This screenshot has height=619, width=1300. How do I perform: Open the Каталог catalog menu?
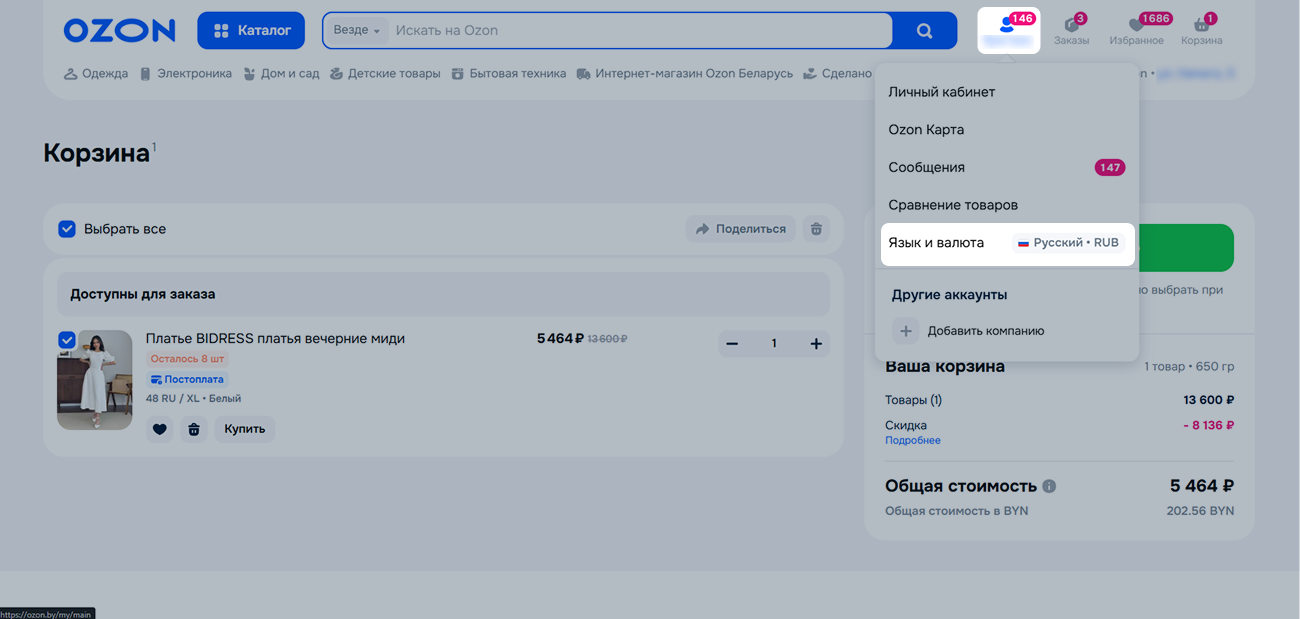251,31
